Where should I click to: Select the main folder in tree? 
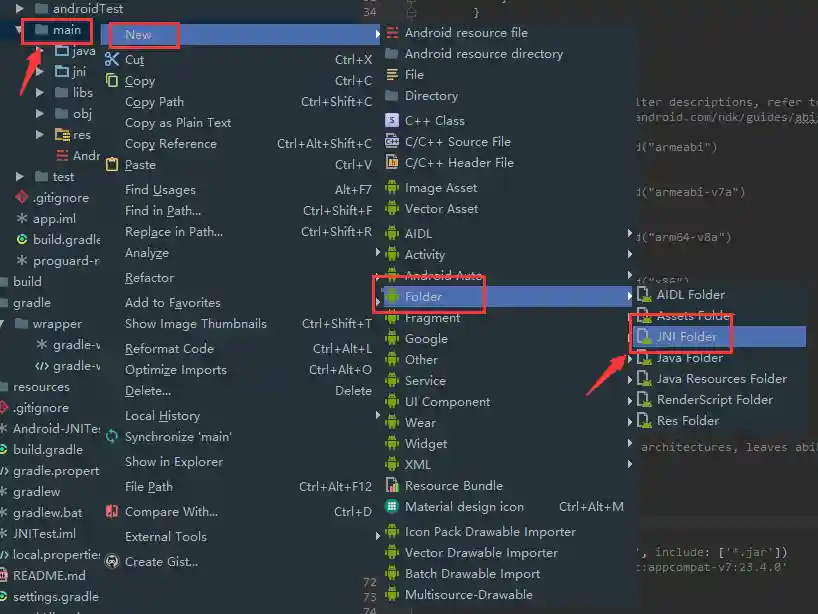67,30
